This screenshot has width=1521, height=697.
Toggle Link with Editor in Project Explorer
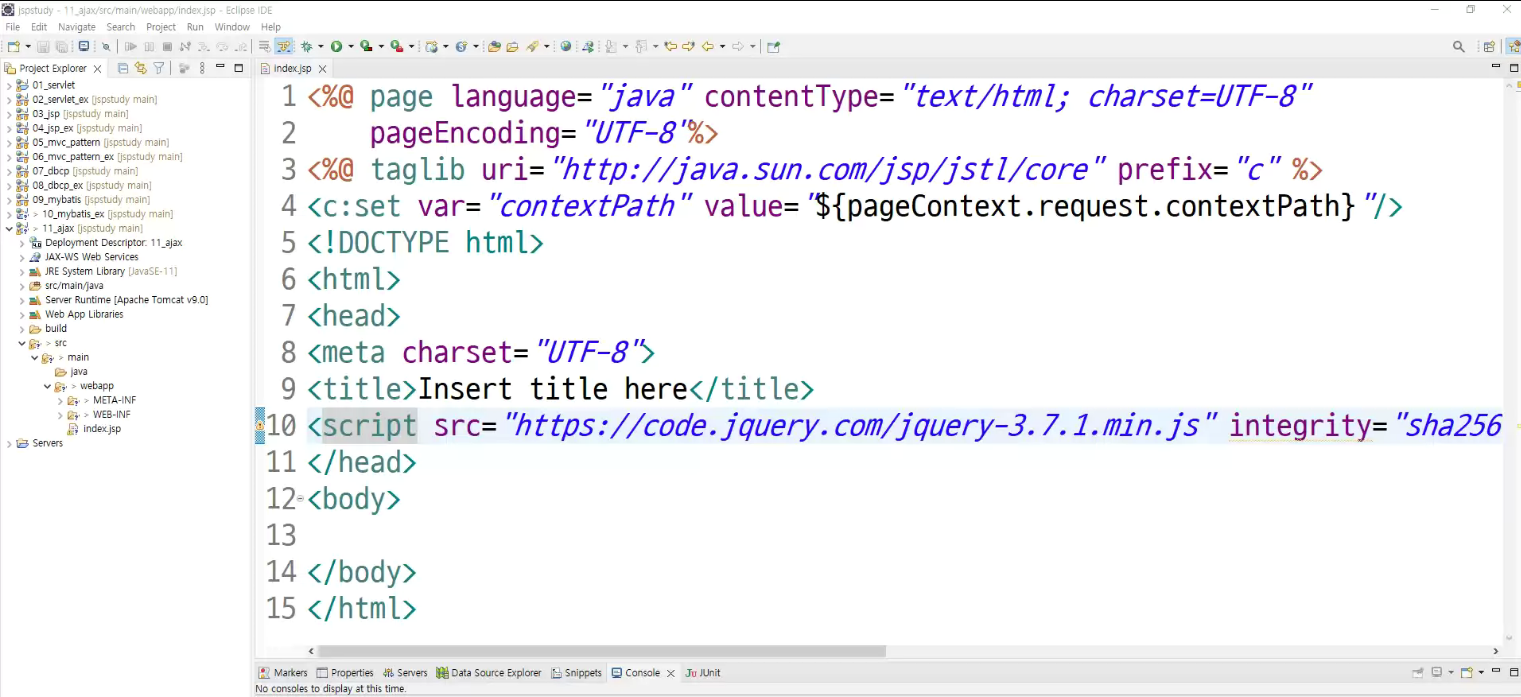coord(141,68)
